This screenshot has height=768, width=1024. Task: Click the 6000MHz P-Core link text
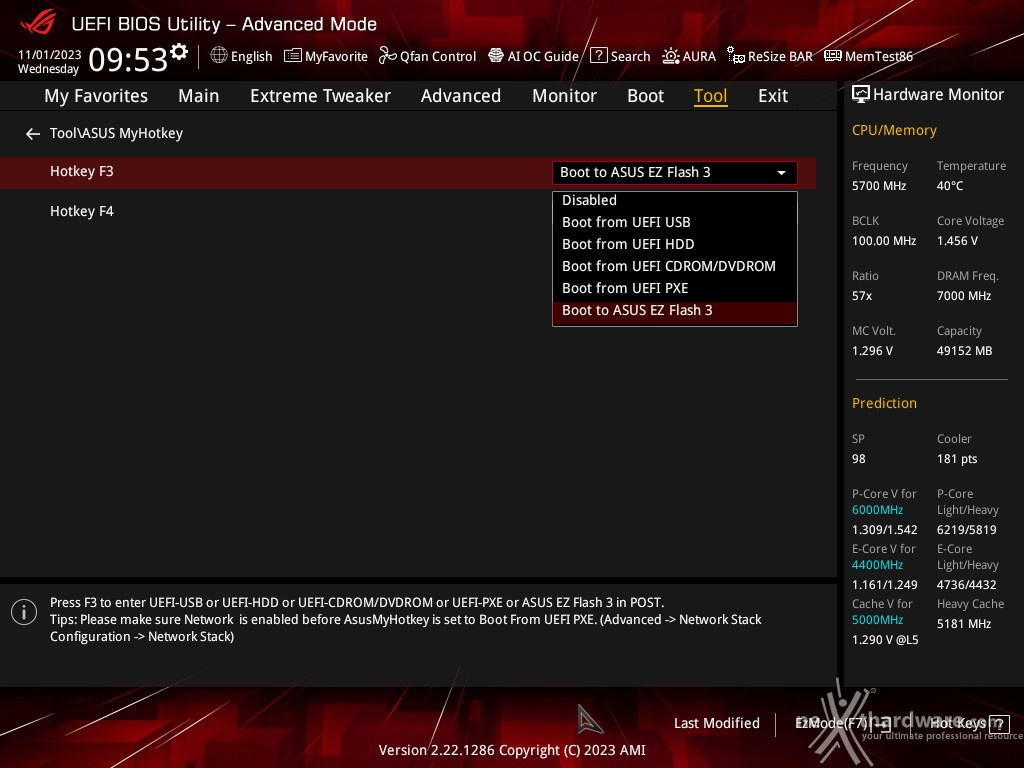[x=878, y=510]
